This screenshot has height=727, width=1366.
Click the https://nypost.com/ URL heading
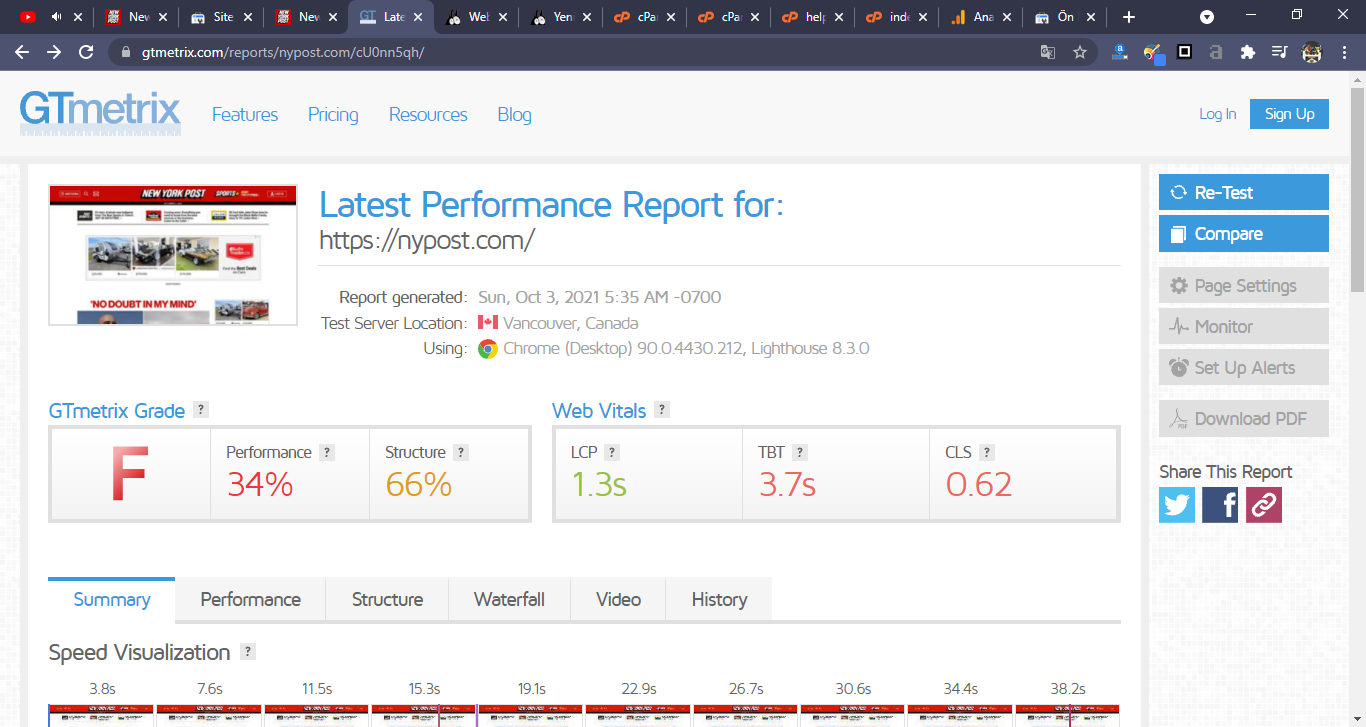(427, 240)
